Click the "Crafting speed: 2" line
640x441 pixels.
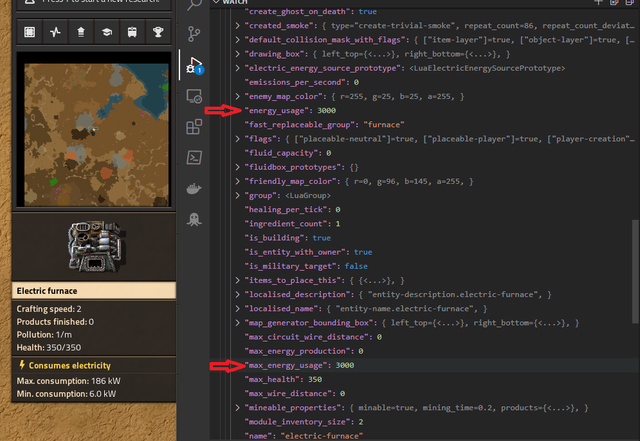click(49, 309)
